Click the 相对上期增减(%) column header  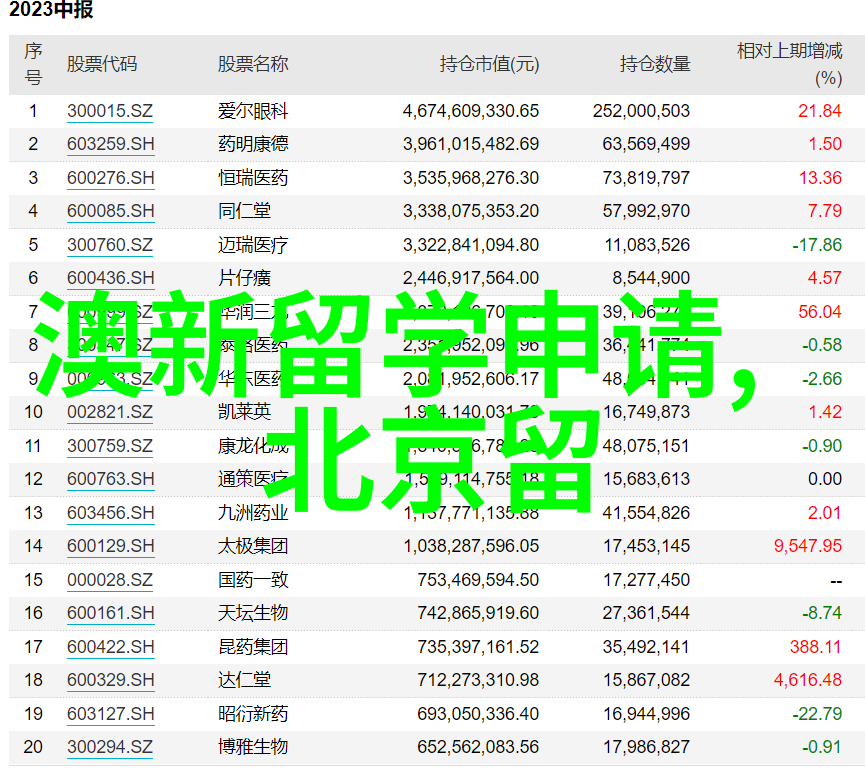[789, 64]
